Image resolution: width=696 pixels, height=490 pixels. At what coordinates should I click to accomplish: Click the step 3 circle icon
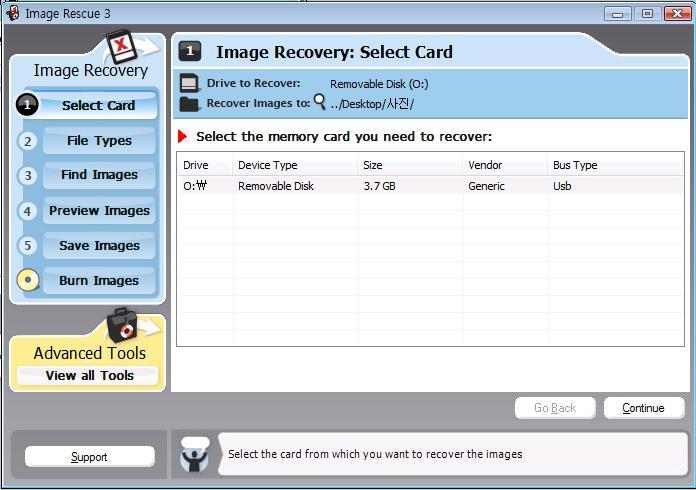28,175
